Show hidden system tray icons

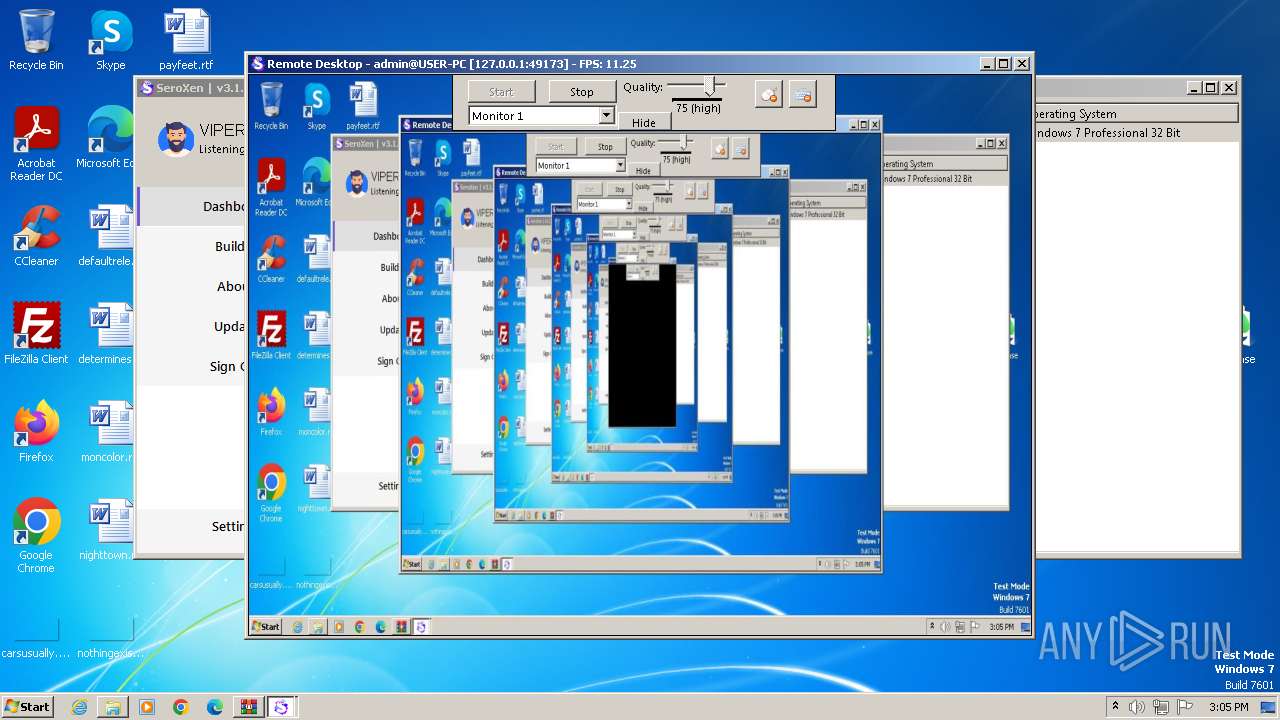1115,707
